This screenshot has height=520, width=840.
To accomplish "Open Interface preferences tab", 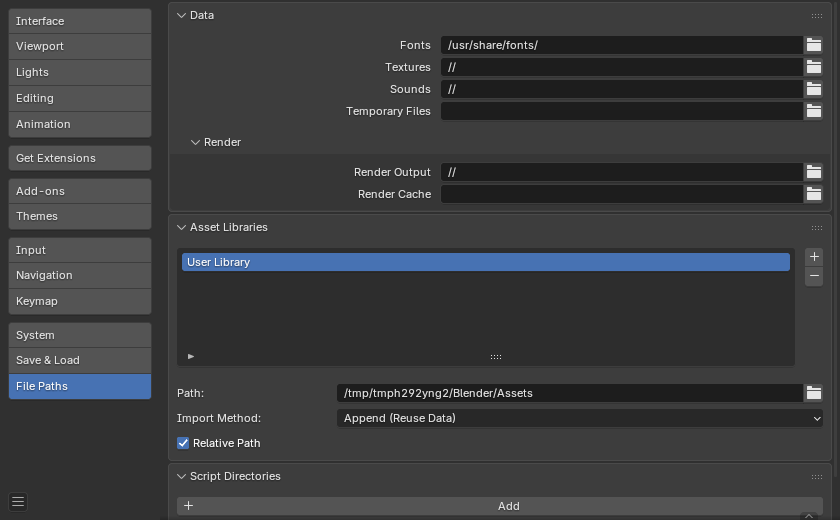I will tap(80, 21).
